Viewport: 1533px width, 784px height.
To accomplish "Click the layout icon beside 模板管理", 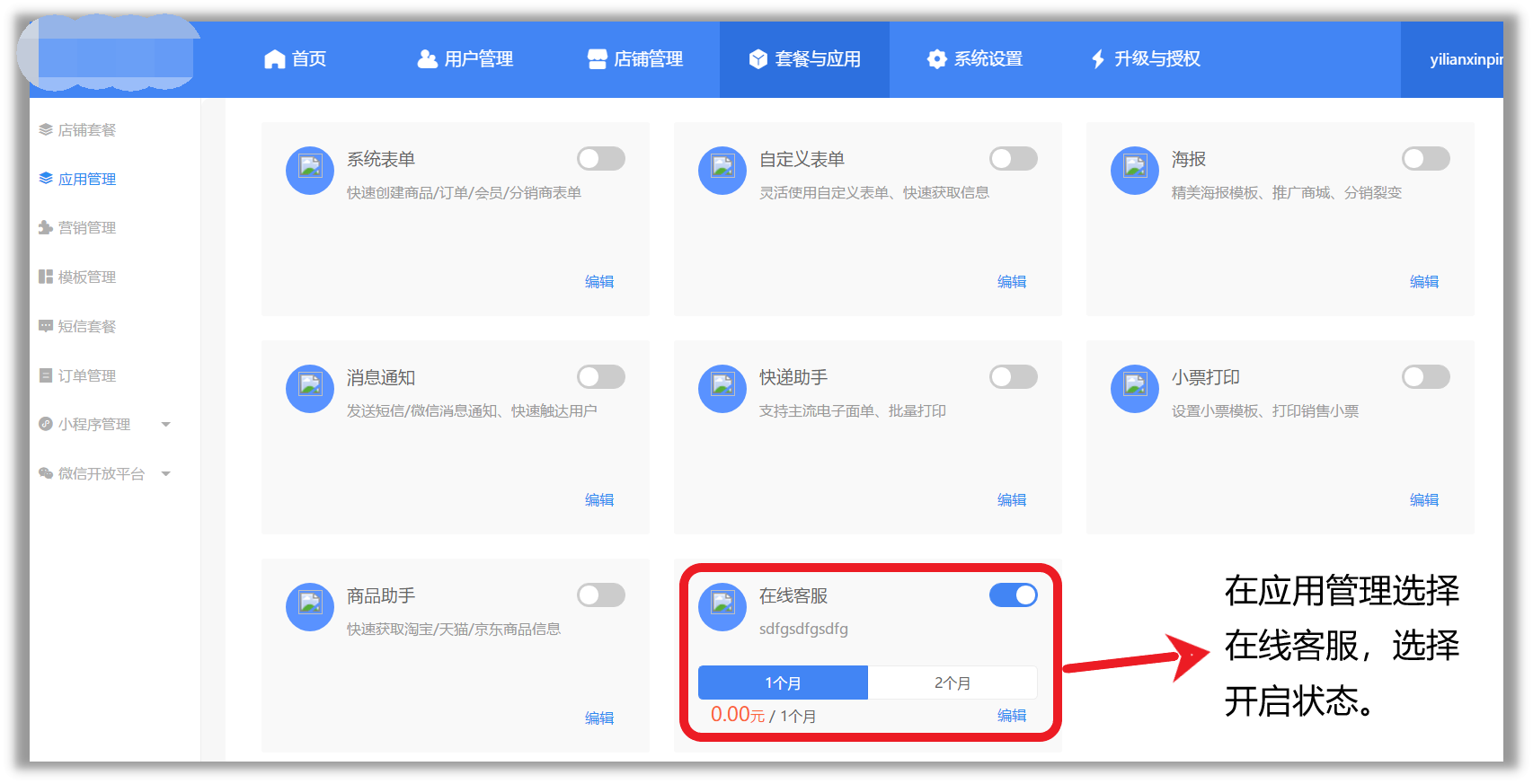I will [46, 277].
